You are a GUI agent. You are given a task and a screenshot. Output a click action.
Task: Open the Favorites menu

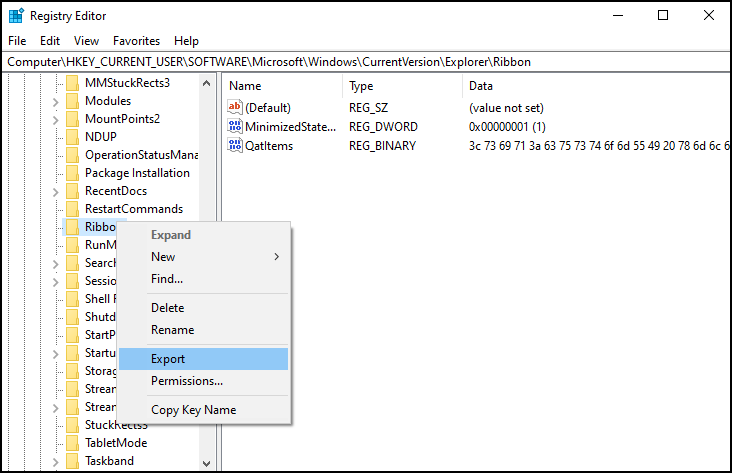pyautogui.click(x=136, y=41)
